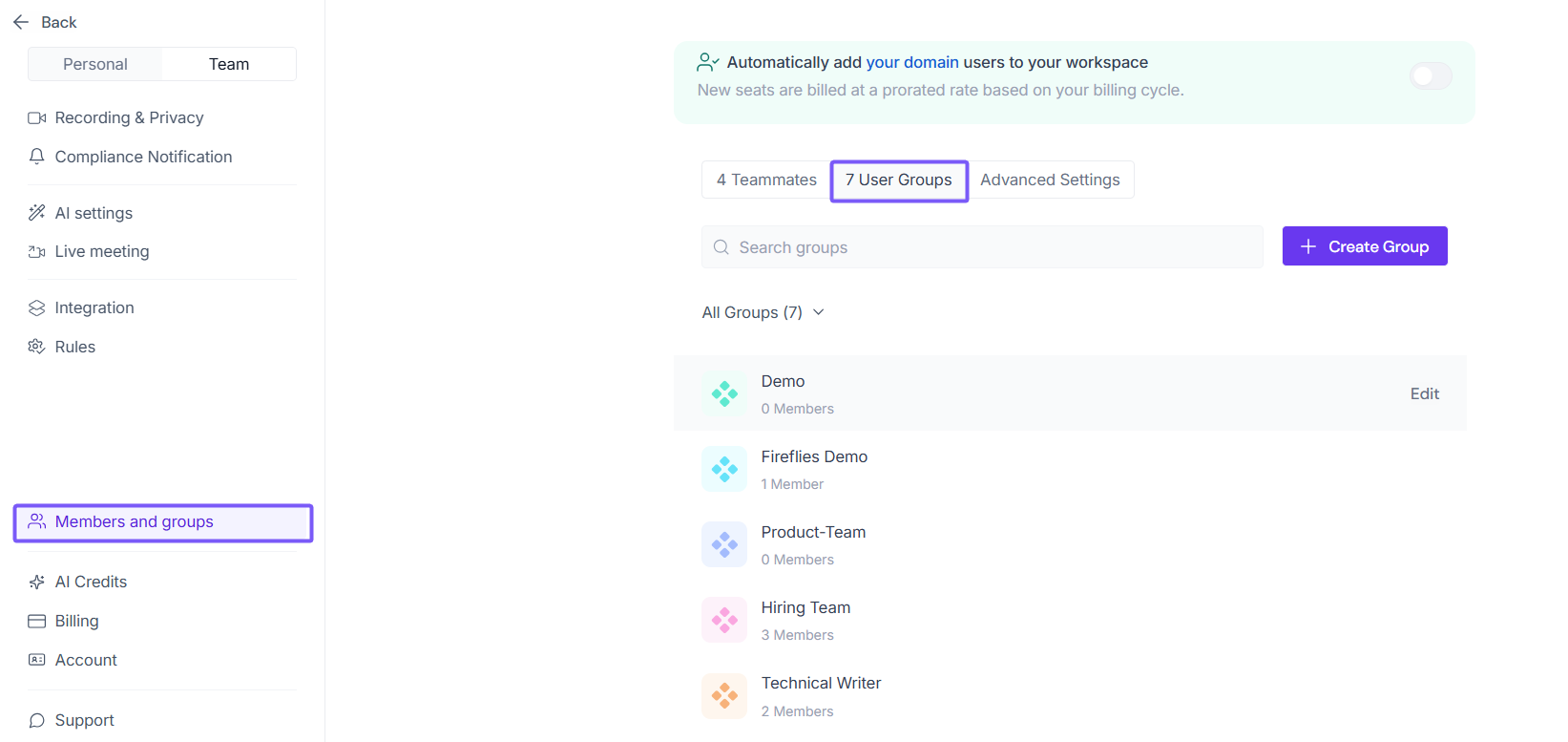Switch to the Personal settings toggle
This screenshot has height=742, width=1568.
[95, 64]
